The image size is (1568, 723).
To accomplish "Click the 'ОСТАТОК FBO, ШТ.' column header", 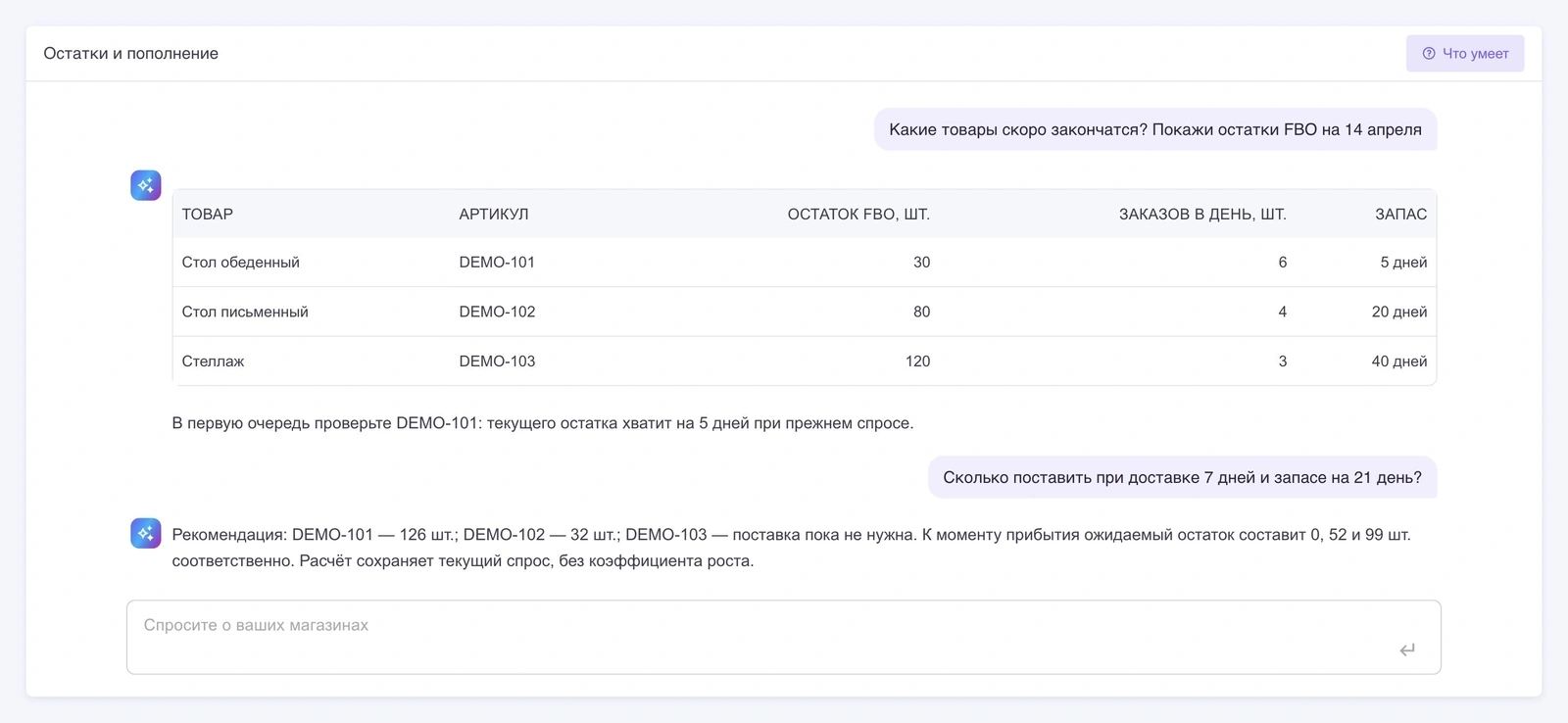I will tap(858, 215).
